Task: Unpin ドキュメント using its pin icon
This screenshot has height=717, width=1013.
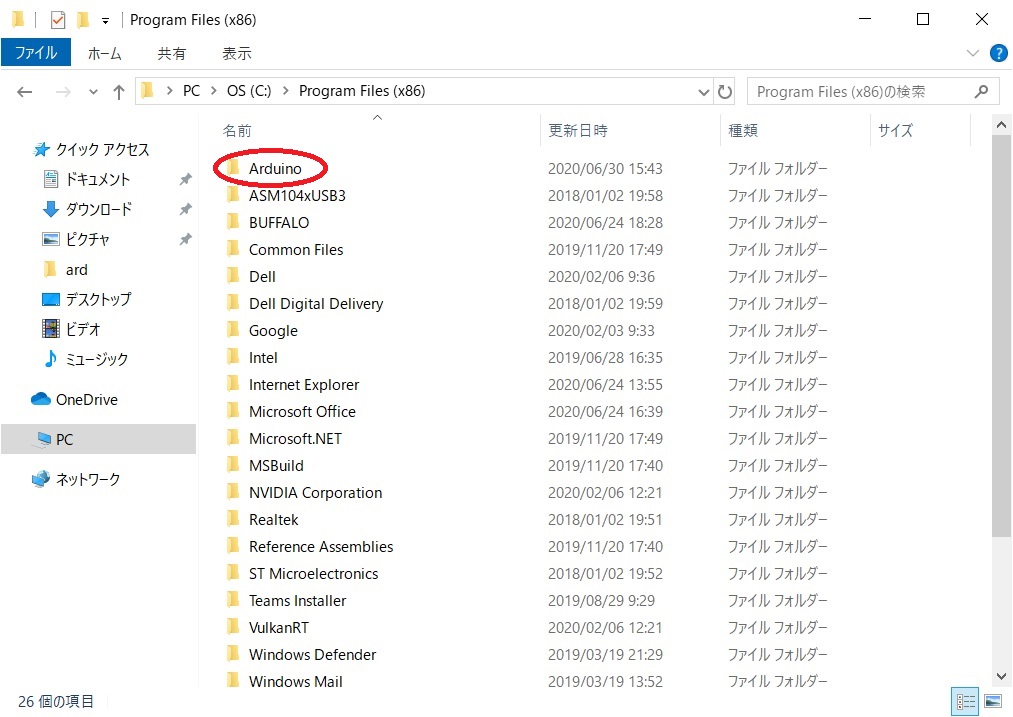Action: 185,180
